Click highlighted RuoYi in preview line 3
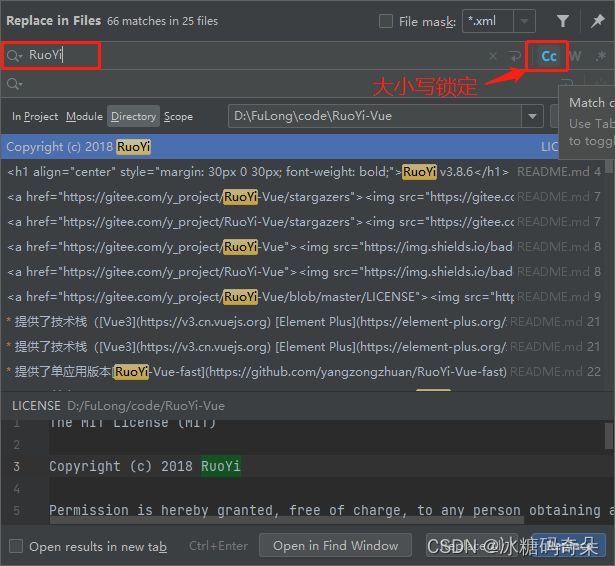615x566 pixels. (221, 466)
